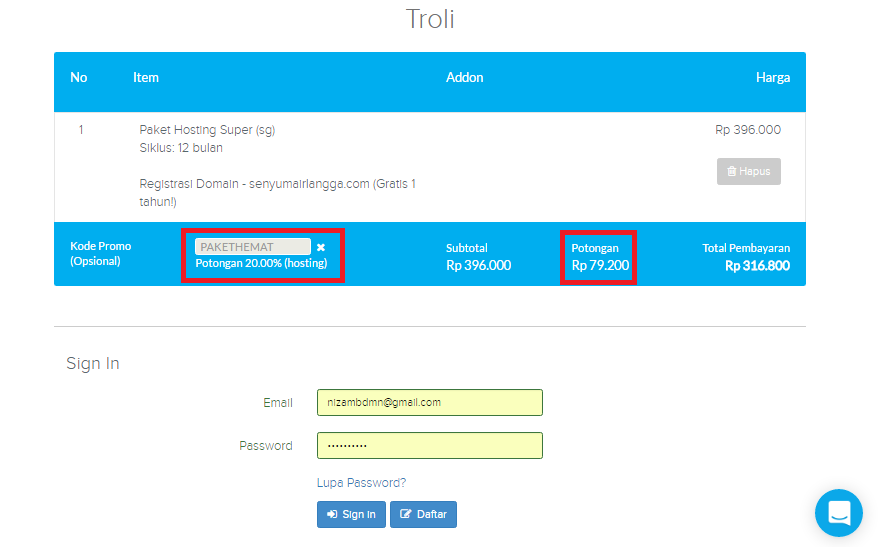Select the Registrasi Domain senyumairlangga.com line
Viewport: 879px width, 547px height.
pyautogui.click(x=277, y=193)
